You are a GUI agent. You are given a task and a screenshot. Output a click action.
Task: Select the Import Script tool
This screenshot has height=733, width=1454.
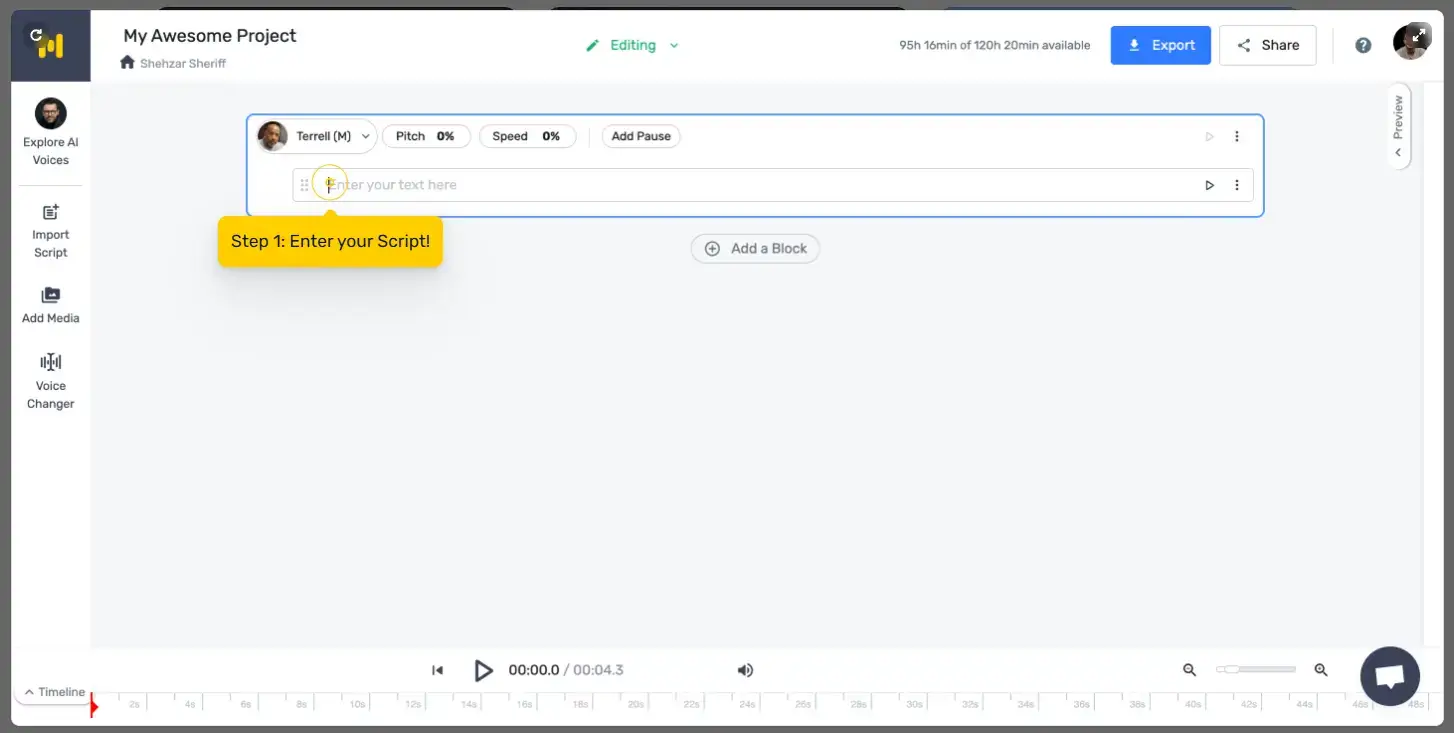tap(50, 228)
